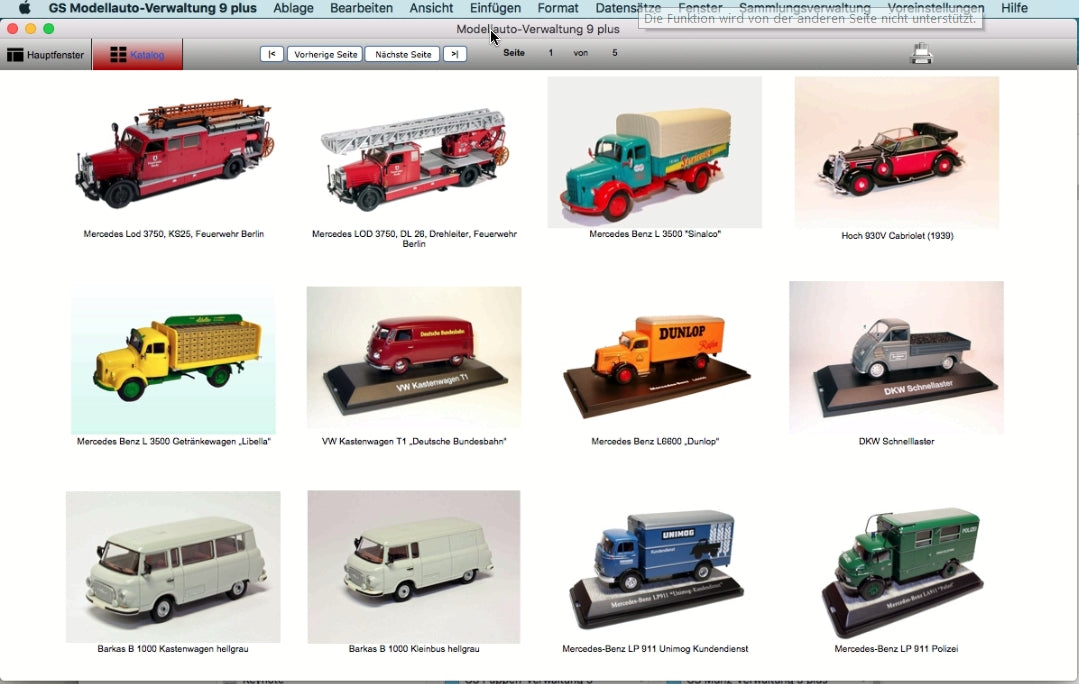Viewport: 1079px width, 684px height.
Task: Open the Horch 930V Cabriolet thumbnail
Action: 896,152
